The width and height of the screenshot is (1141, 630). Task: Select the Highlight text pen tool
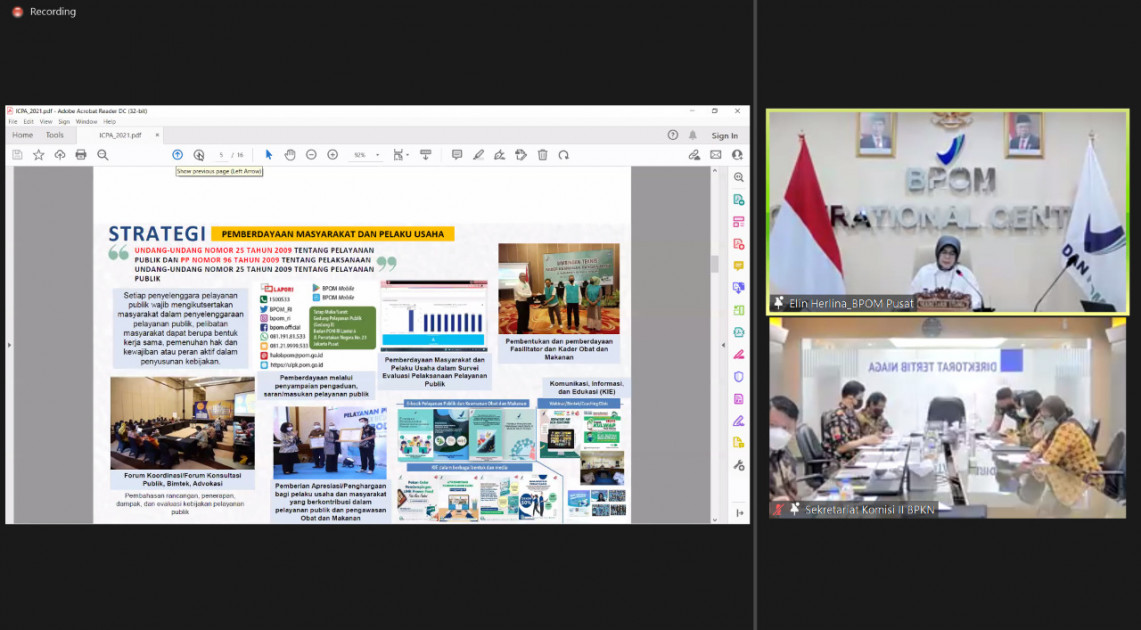478,155
